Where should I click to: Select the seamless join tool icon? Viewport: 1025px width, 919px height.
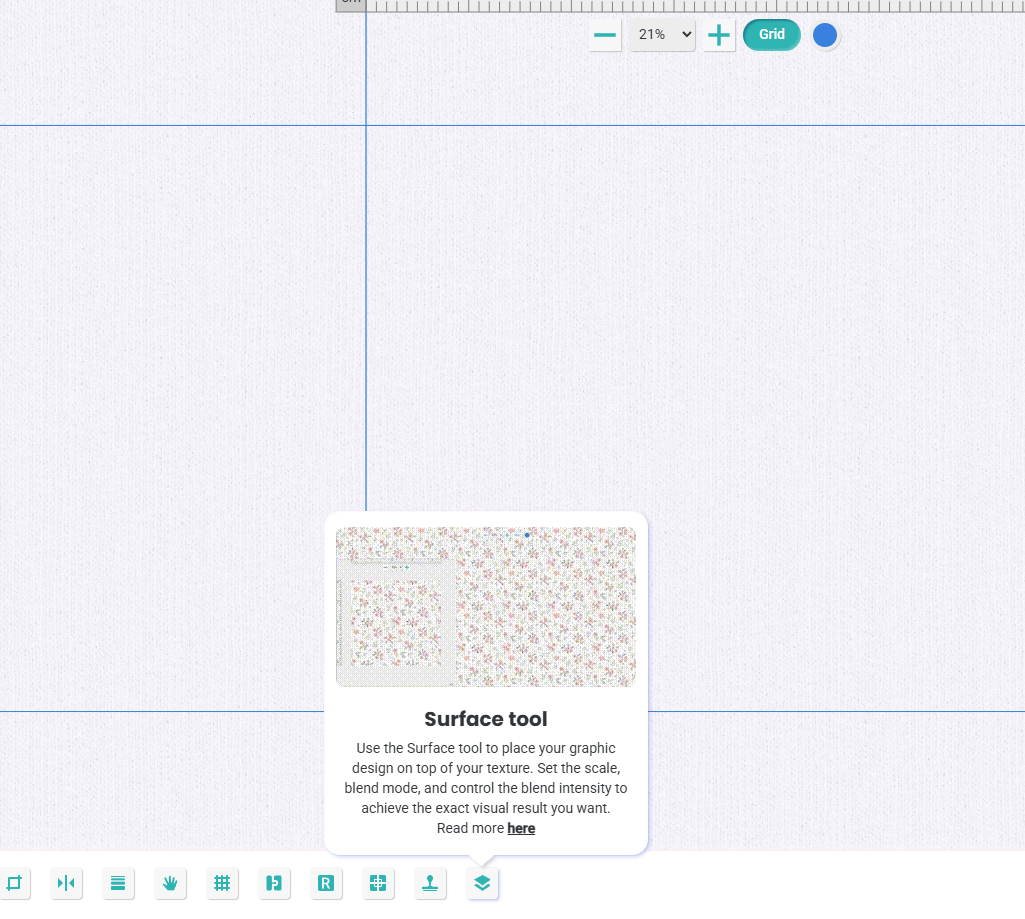coord(274,883)
